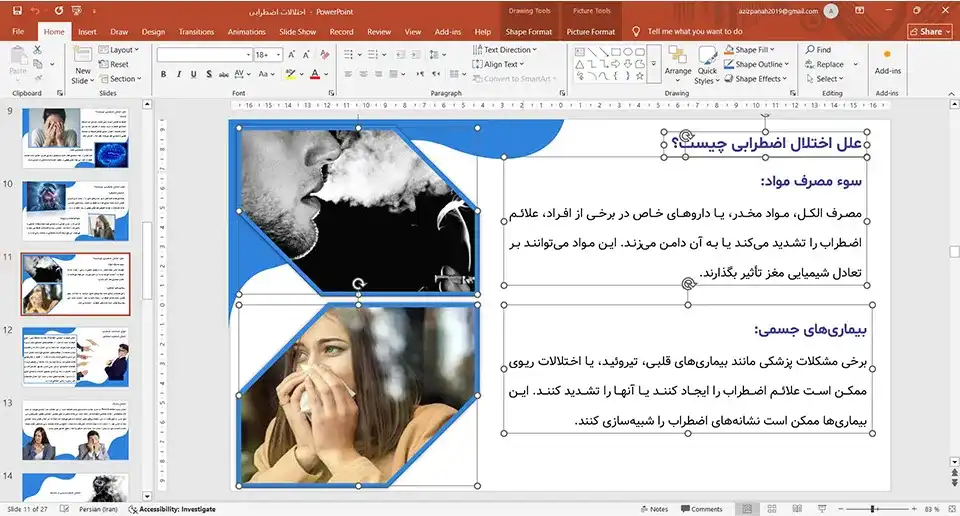Open the Text Direction dropdown
Screen dimensions: 960x516
tap(505, 50)
